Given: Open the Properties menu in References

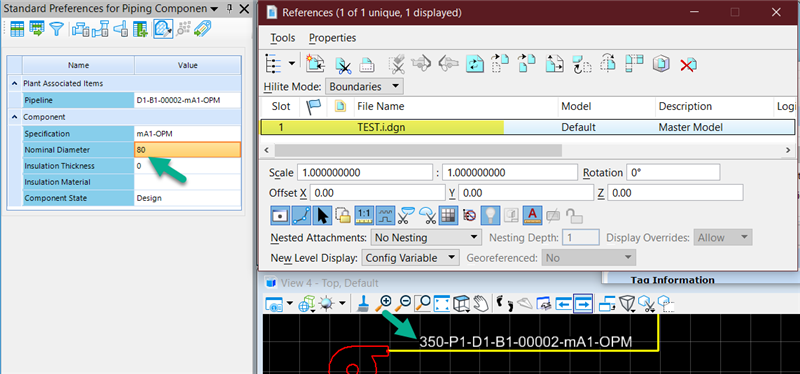Looking at the screenshot, I should tap(333, 38).
